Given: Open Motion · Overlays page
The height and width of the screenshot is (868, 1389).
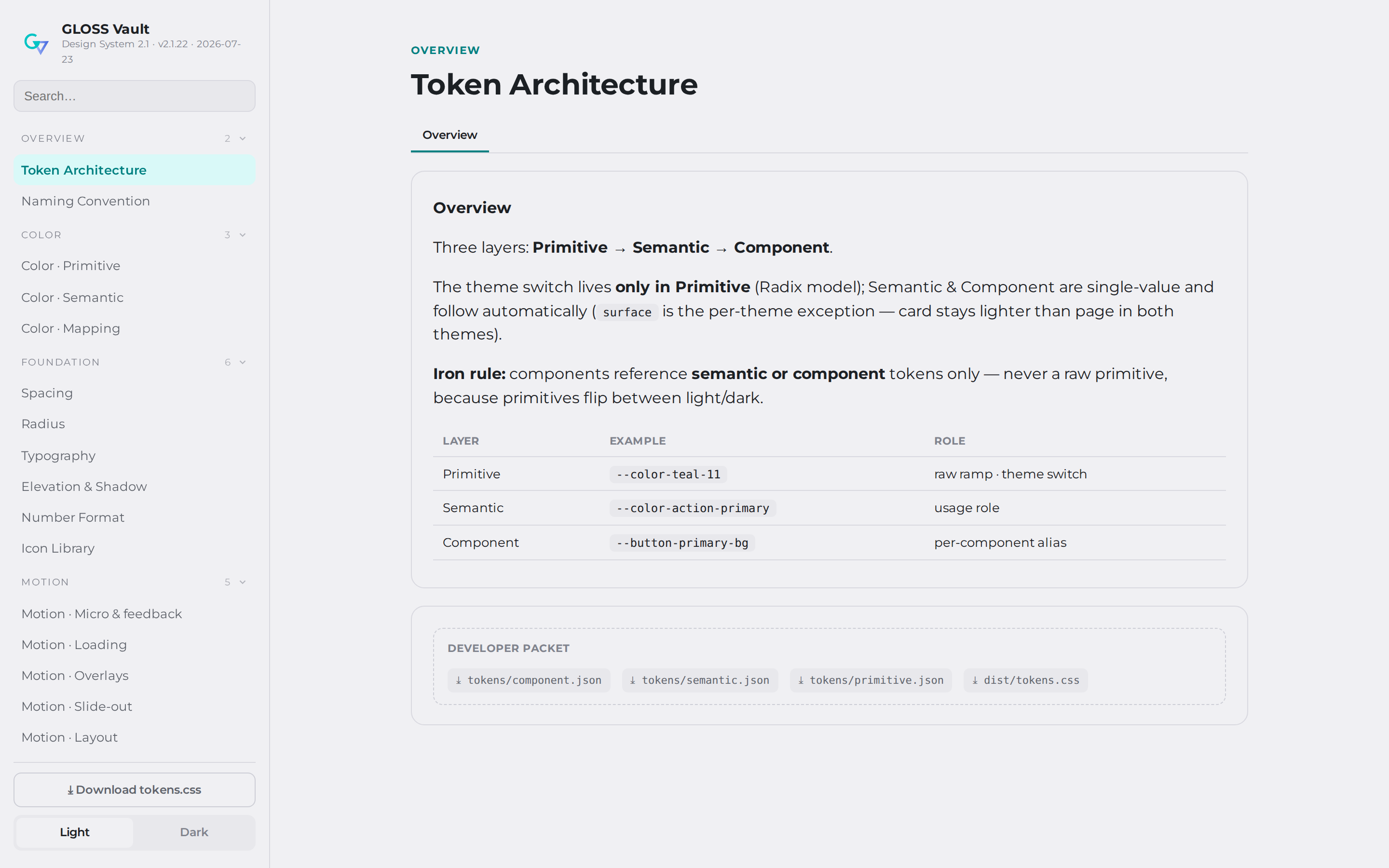Looking at the screenshot, I should (x=134, y=676).
